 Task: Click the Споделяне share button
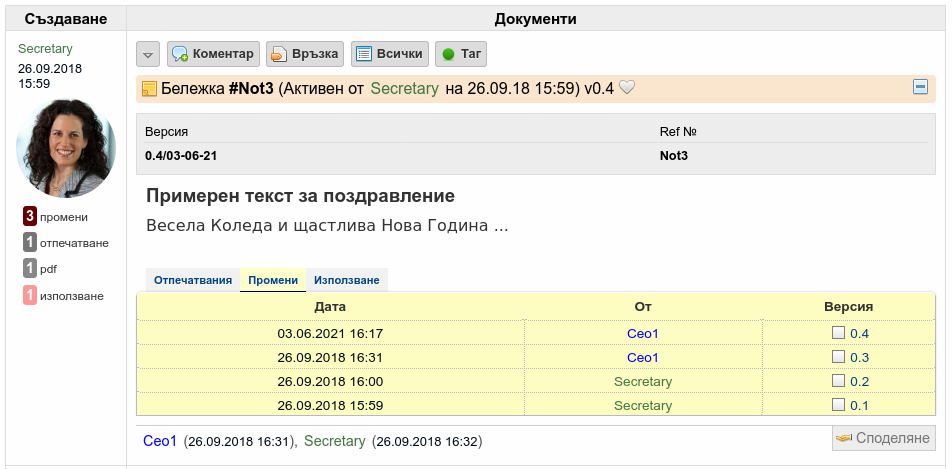tap(883, 438)
